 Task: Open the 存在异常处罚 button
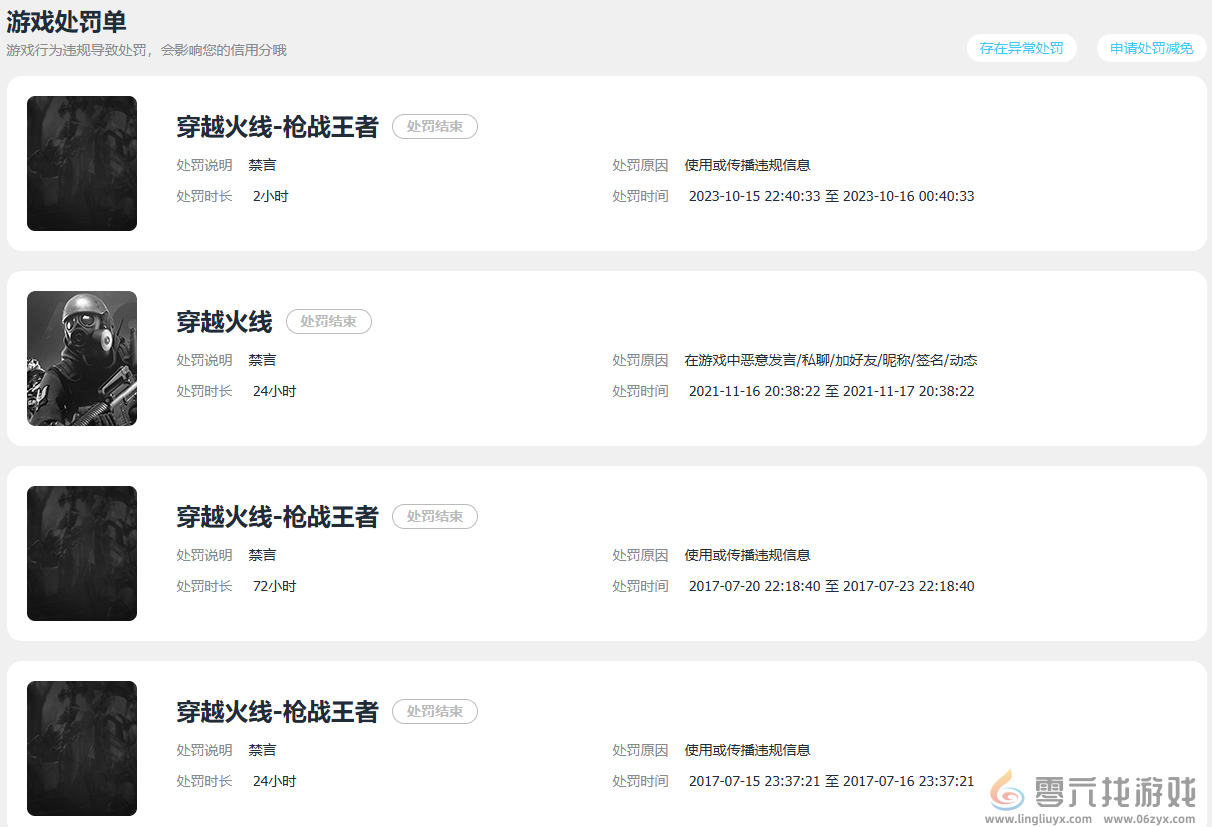click(x=1021, y=47)
